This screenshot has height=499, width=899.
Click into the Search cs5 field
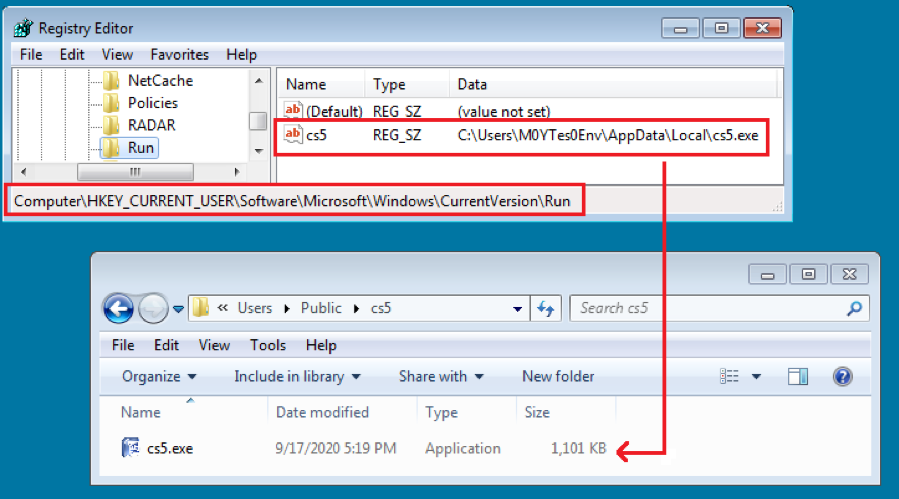click(711, 309)
